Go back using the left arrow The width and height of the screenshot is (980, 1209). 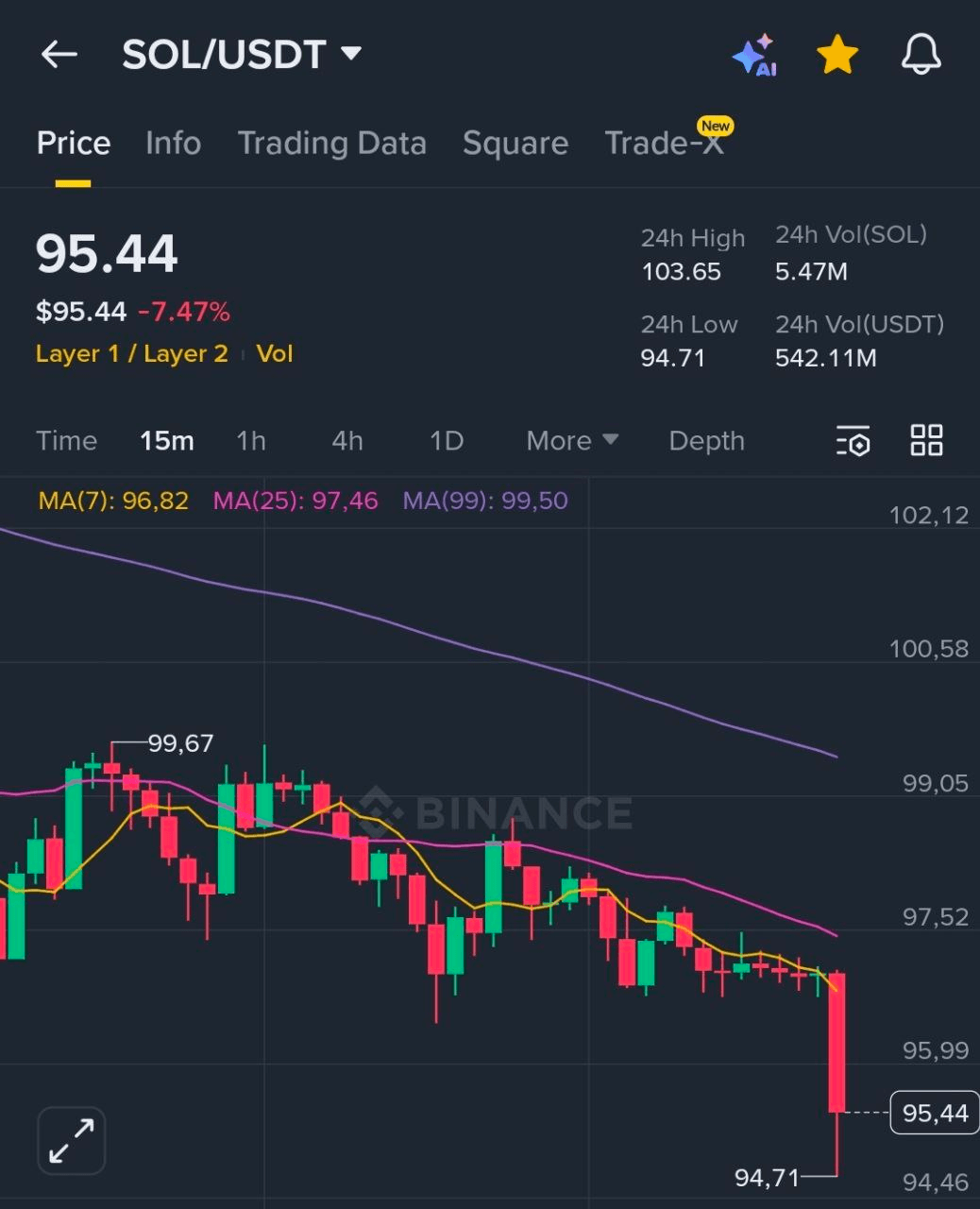(x=59, y=55)
